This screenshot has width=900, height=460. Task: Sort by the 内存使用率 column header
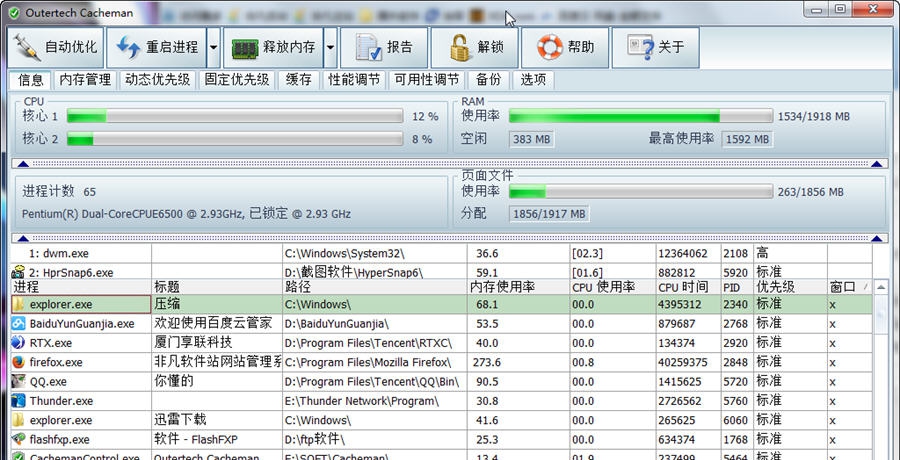519,287
